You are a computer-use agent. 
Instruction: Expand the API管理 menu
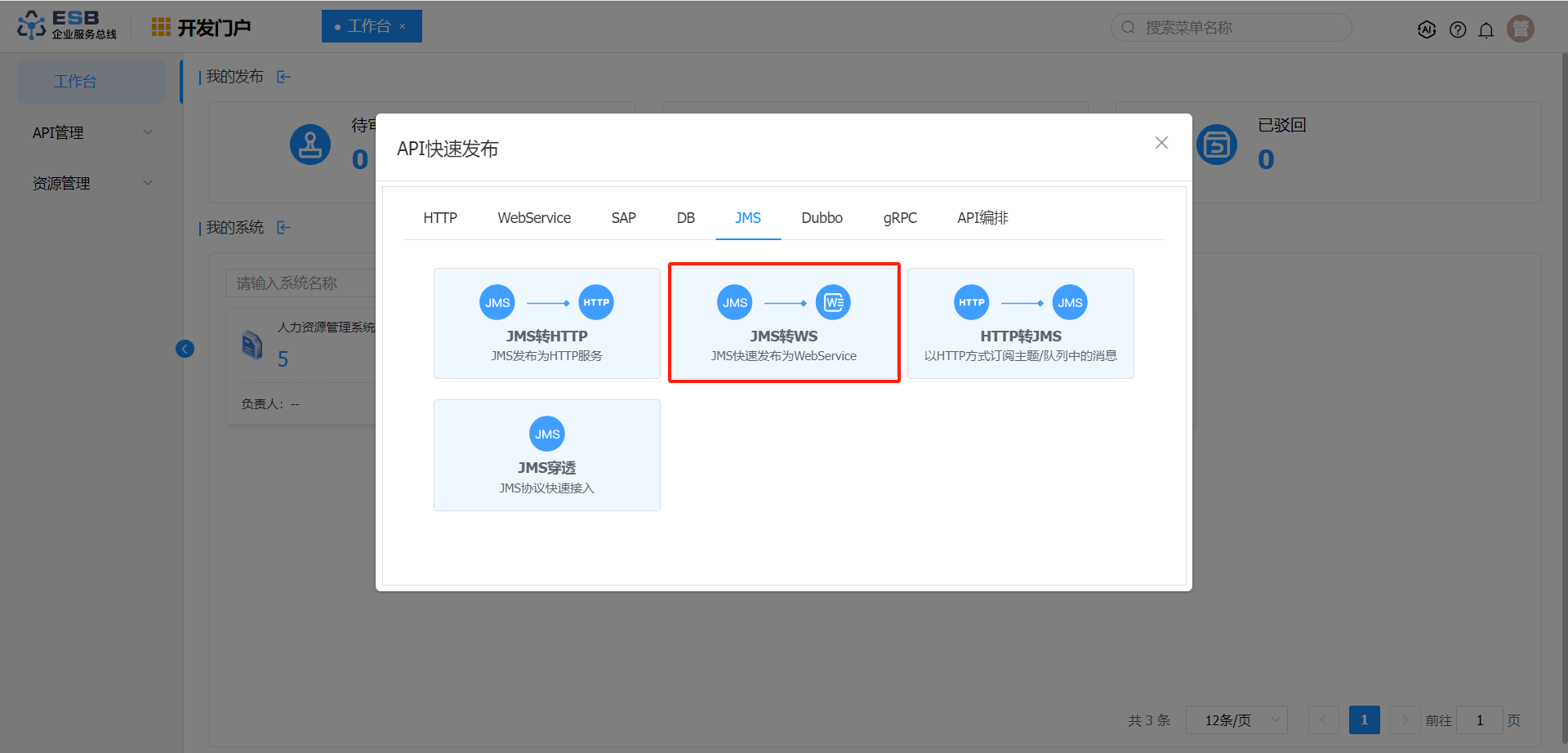[90, 132]
